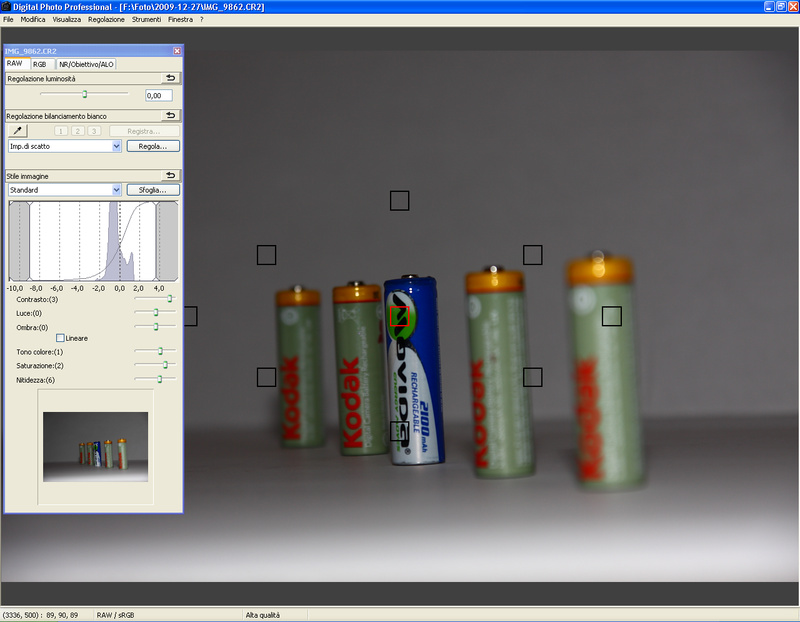Open the Standard picture style dropdown
This screenshot has width=800, height=622.
116,190
